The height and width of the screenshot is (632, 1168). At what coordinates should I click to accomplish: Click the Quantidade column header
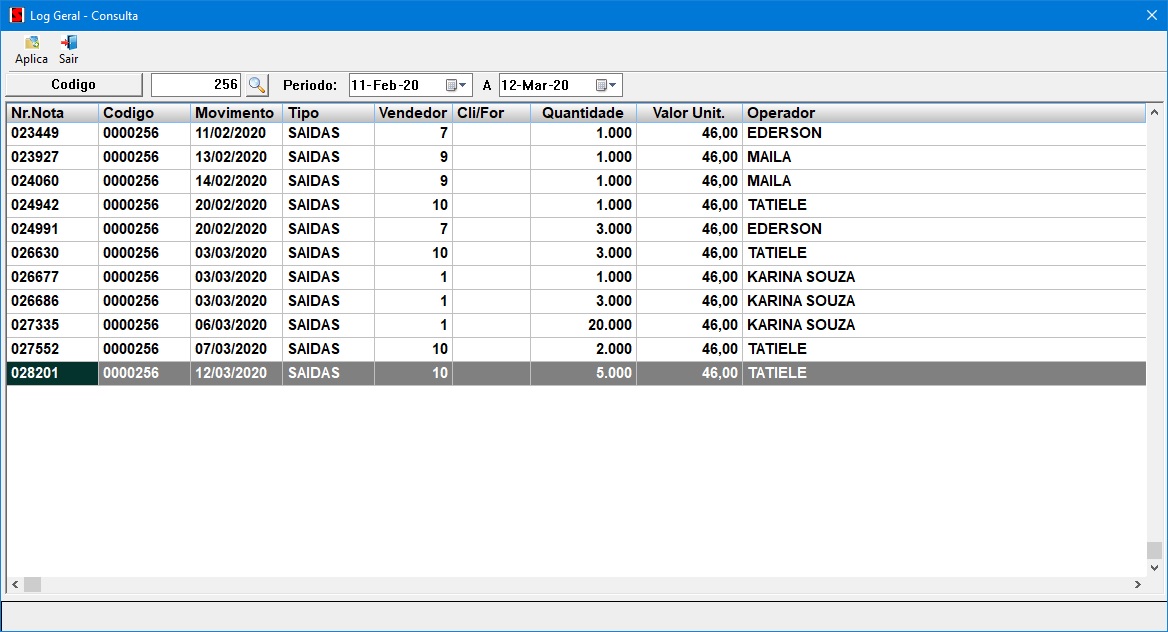point(583,113)
